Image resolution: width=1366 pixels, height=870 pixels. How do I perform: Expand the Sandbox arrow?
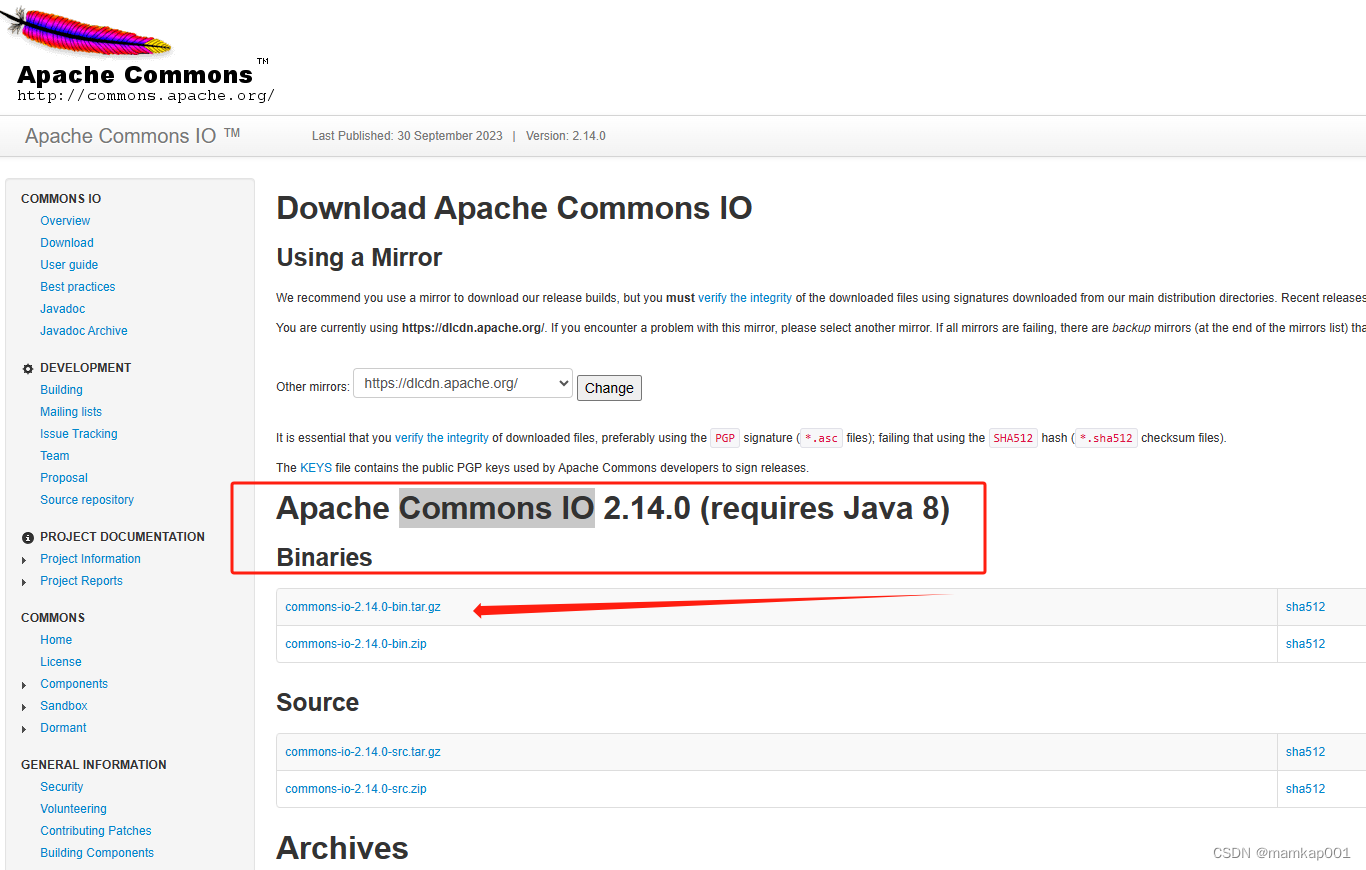(x=24, y=707)
